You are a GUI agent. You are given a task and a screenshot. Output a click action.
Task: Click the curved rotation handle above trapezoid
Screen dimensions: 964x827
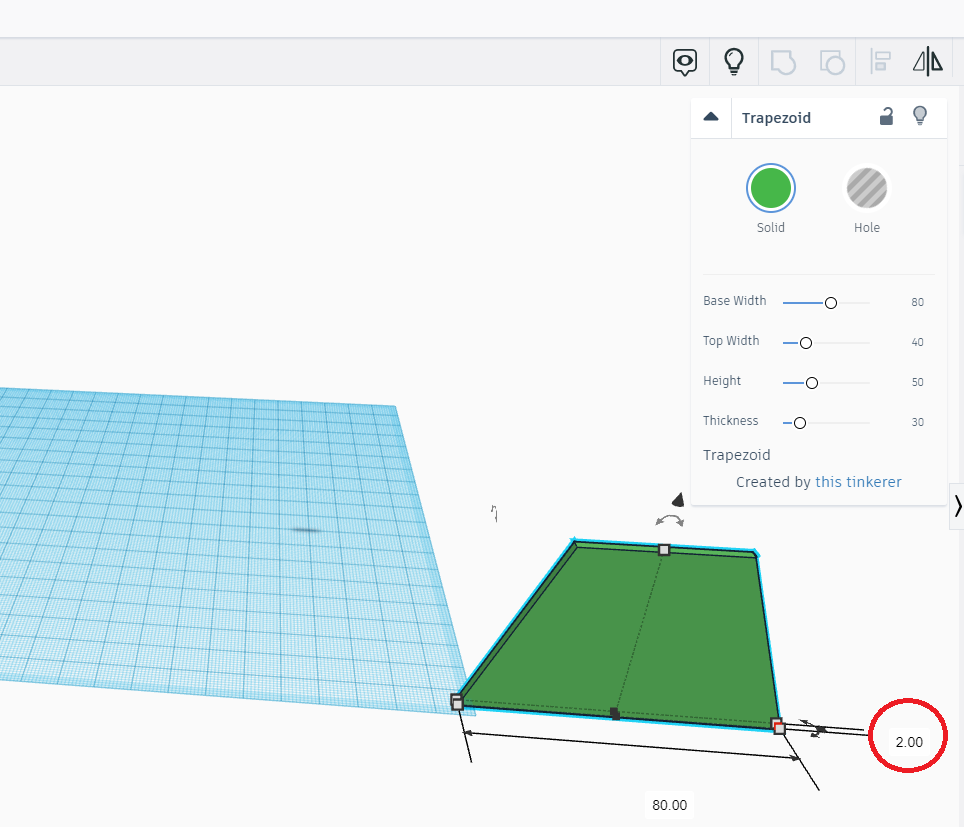[670, 521]
